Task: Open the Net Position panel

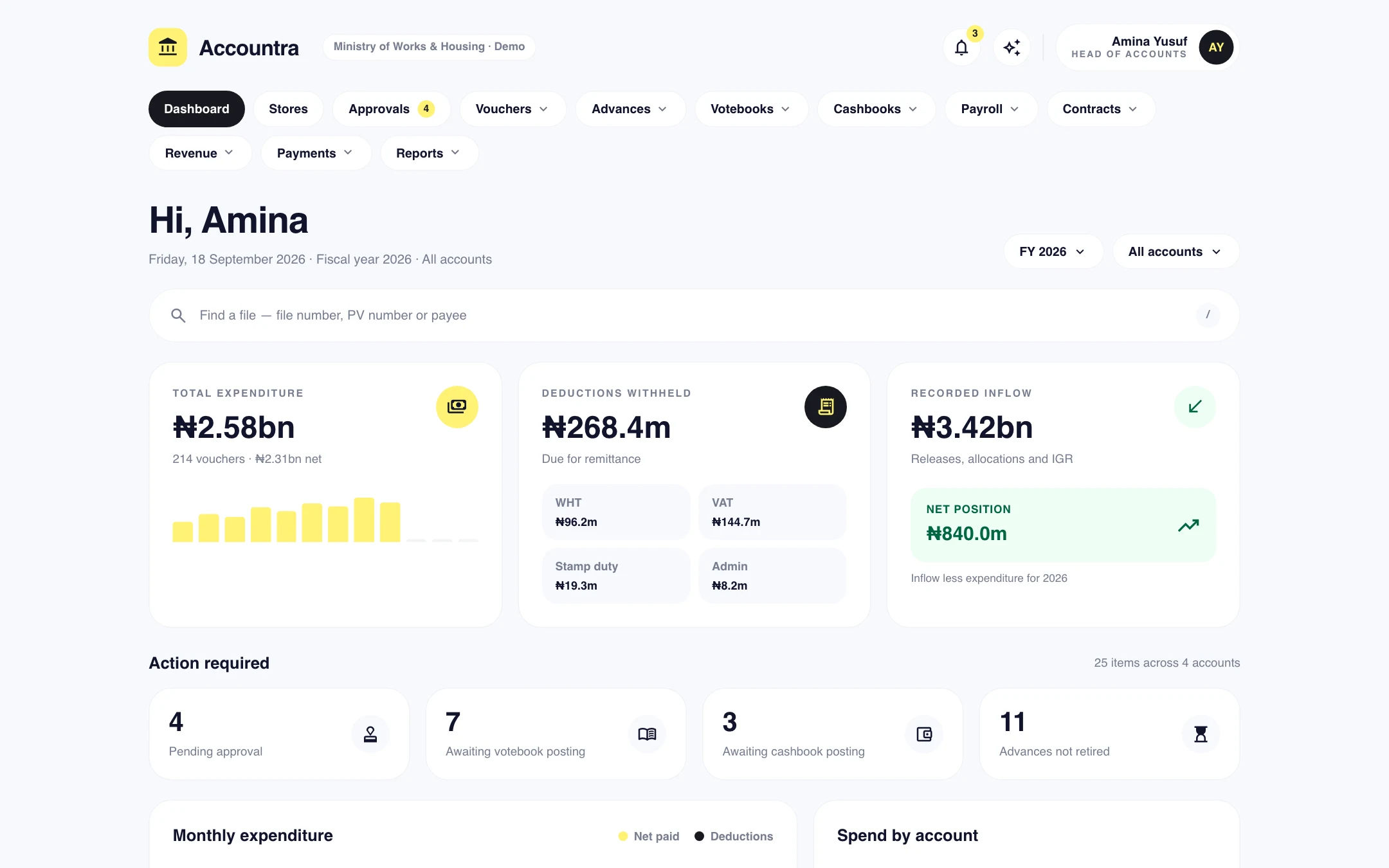Action: click(x=1063, y=525)
